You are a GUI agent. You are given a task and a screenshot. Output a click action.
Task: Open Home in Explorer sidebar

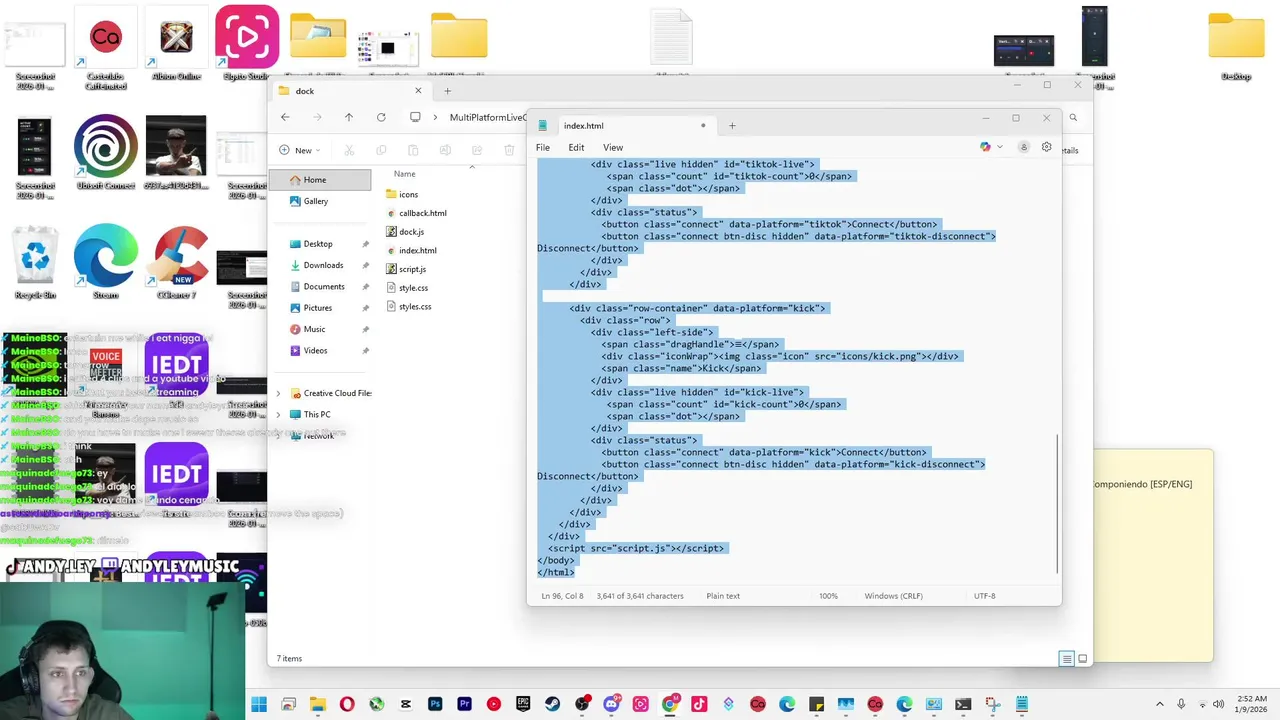coord(320,180)
